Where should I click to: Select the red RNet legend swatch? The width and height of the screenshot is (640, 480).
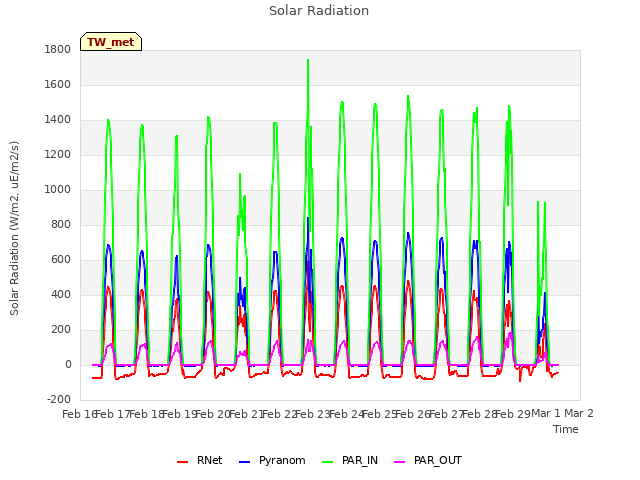coord(182,462)
